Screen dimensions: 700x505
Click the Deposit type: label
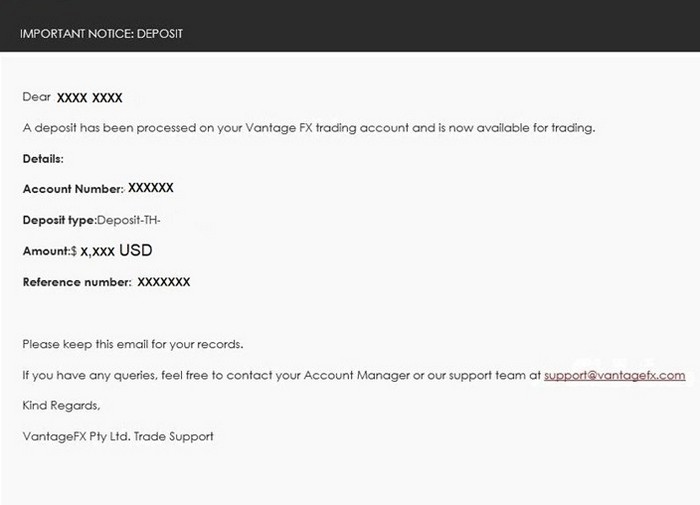click(60, 220)
